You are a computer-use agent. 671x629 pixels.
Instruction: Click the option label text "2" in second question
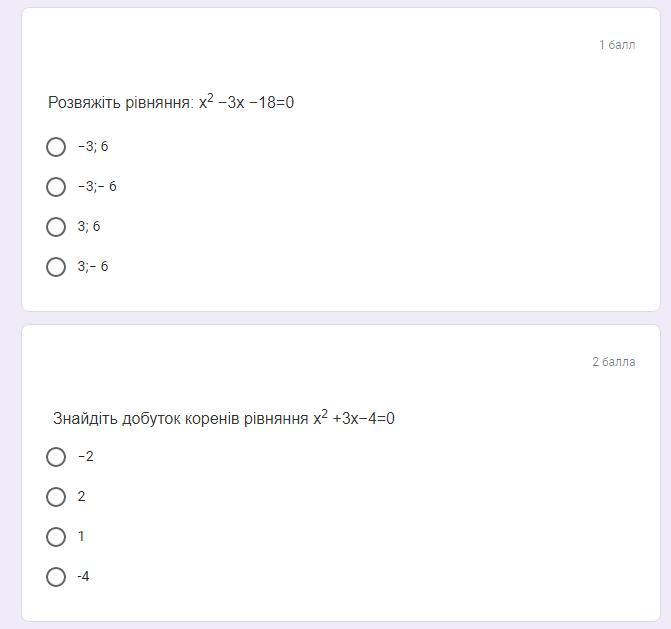[x=81, y=496]
